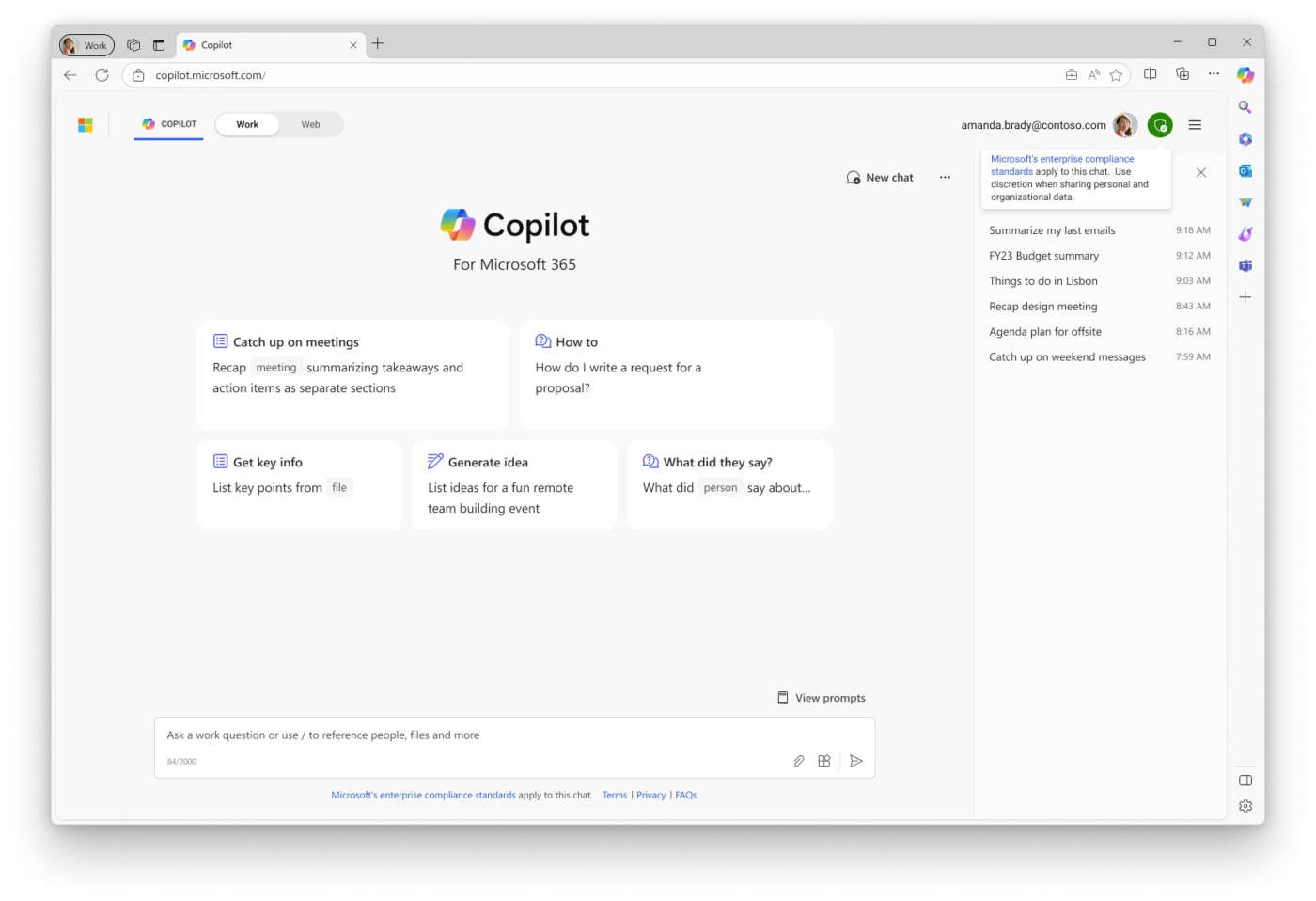The width and height of the screenshot is (1316, 901).
Task: Open the chat more options ellipsis
Action: click(x=945, y=178)
